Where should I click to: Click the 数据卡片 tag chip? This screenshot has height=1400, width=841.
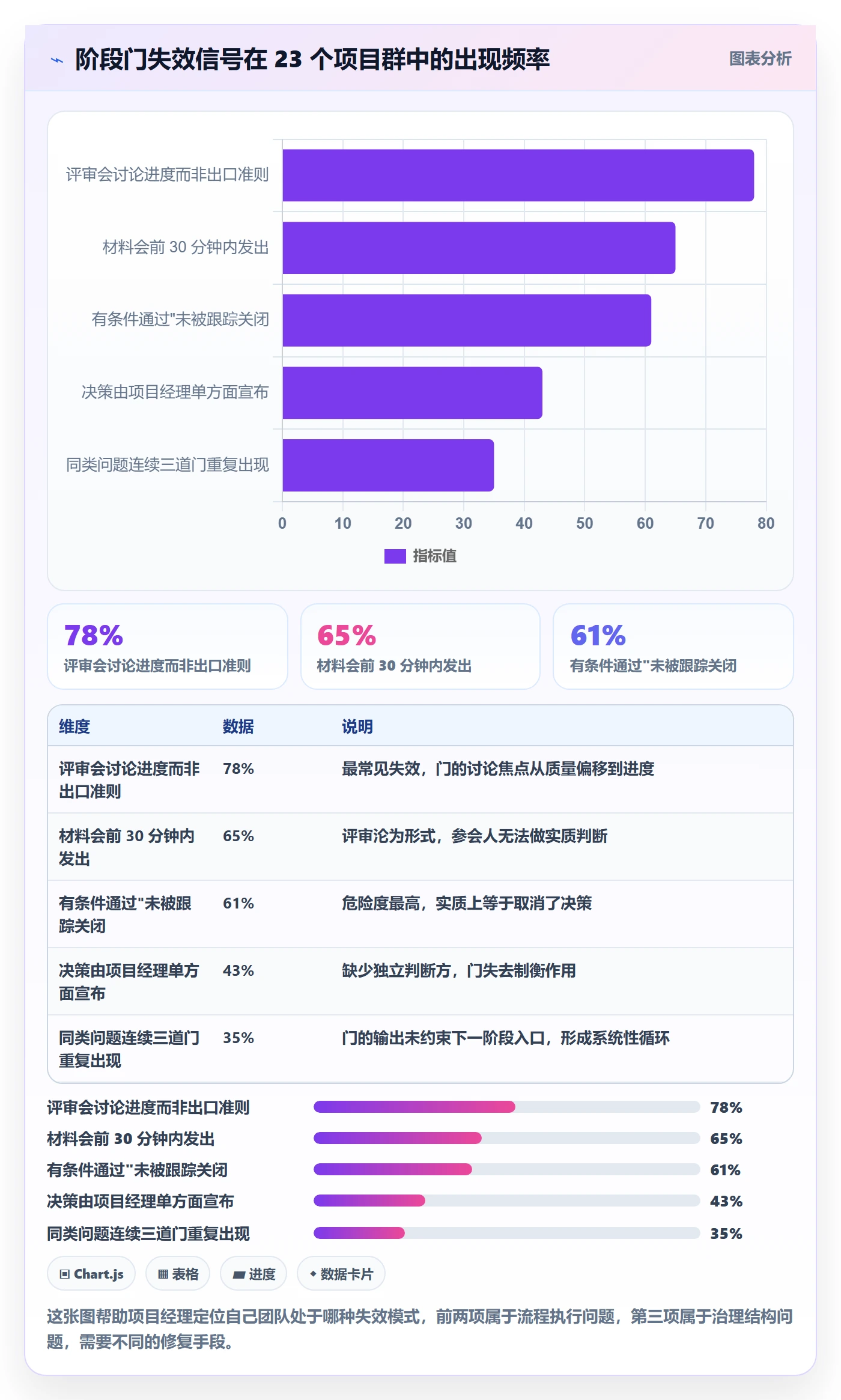341,1274
